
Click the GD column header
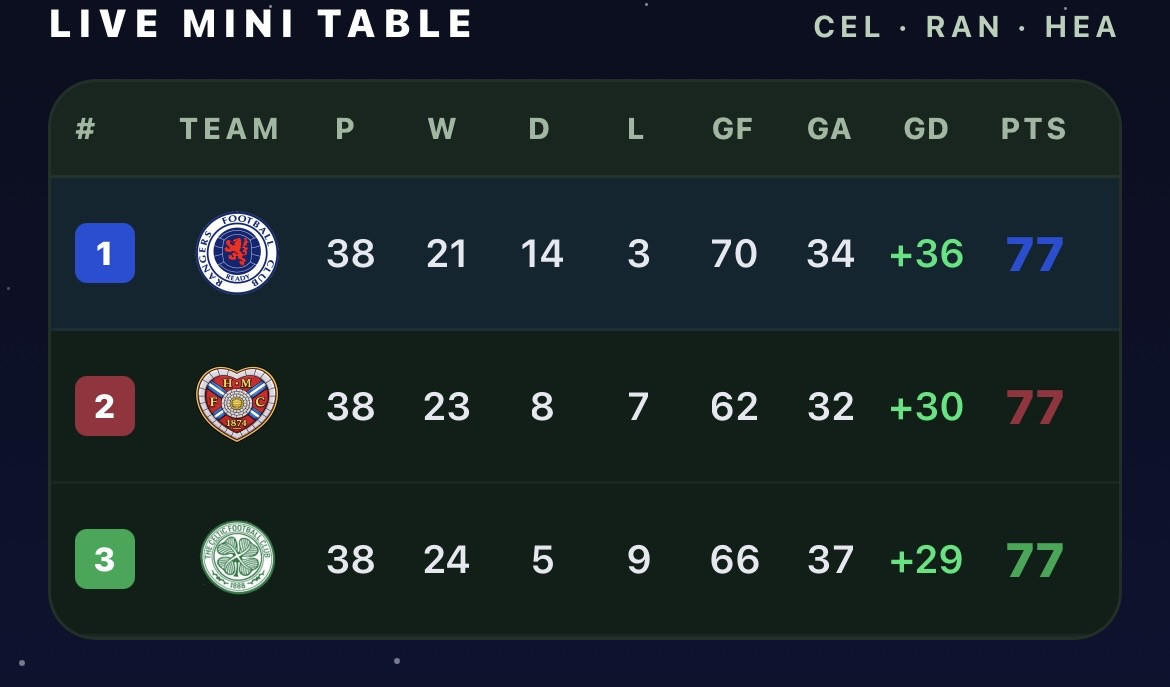pos(926,129)
